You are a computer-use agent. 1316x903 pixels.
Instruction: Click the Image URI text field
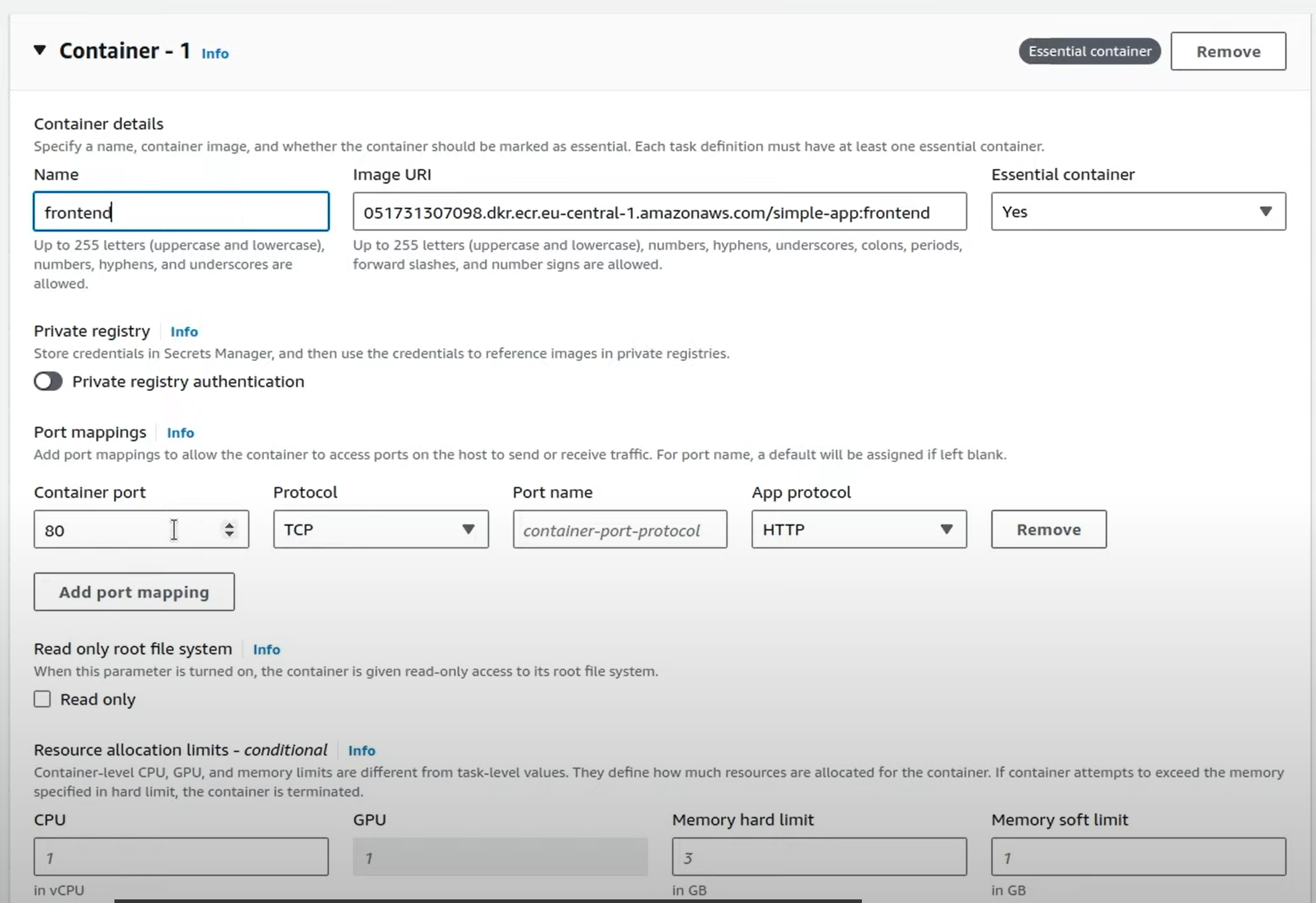pos(659,212)
